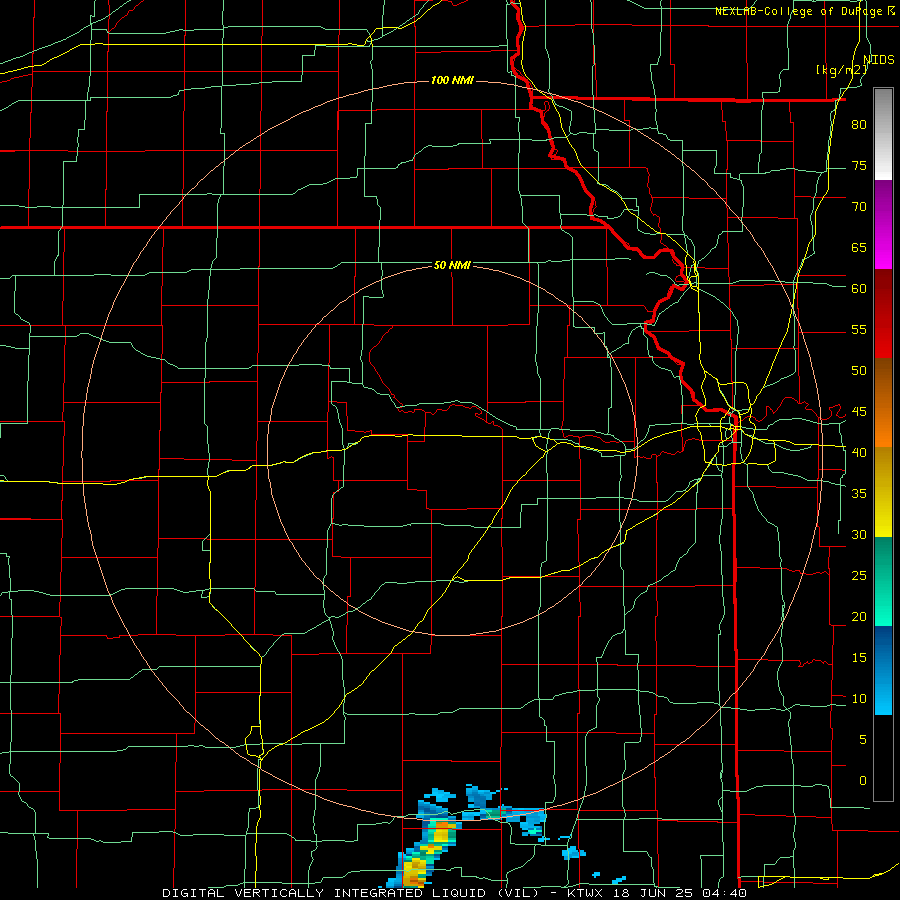The height and width of the screenshot is (900, 900).
Task: Select the 0 value on the color scale
Action: coord(863,781)
